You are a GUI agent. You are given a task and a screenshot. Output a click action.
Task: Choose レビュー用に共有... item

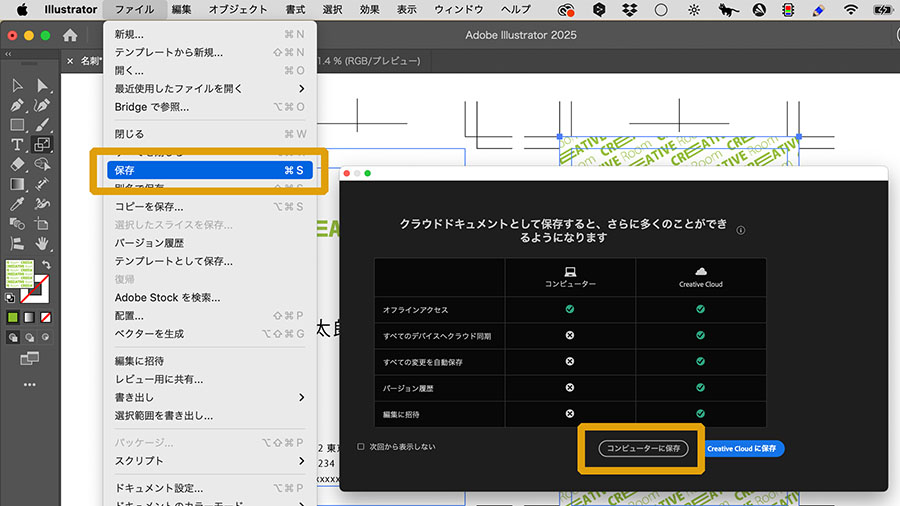210,379
